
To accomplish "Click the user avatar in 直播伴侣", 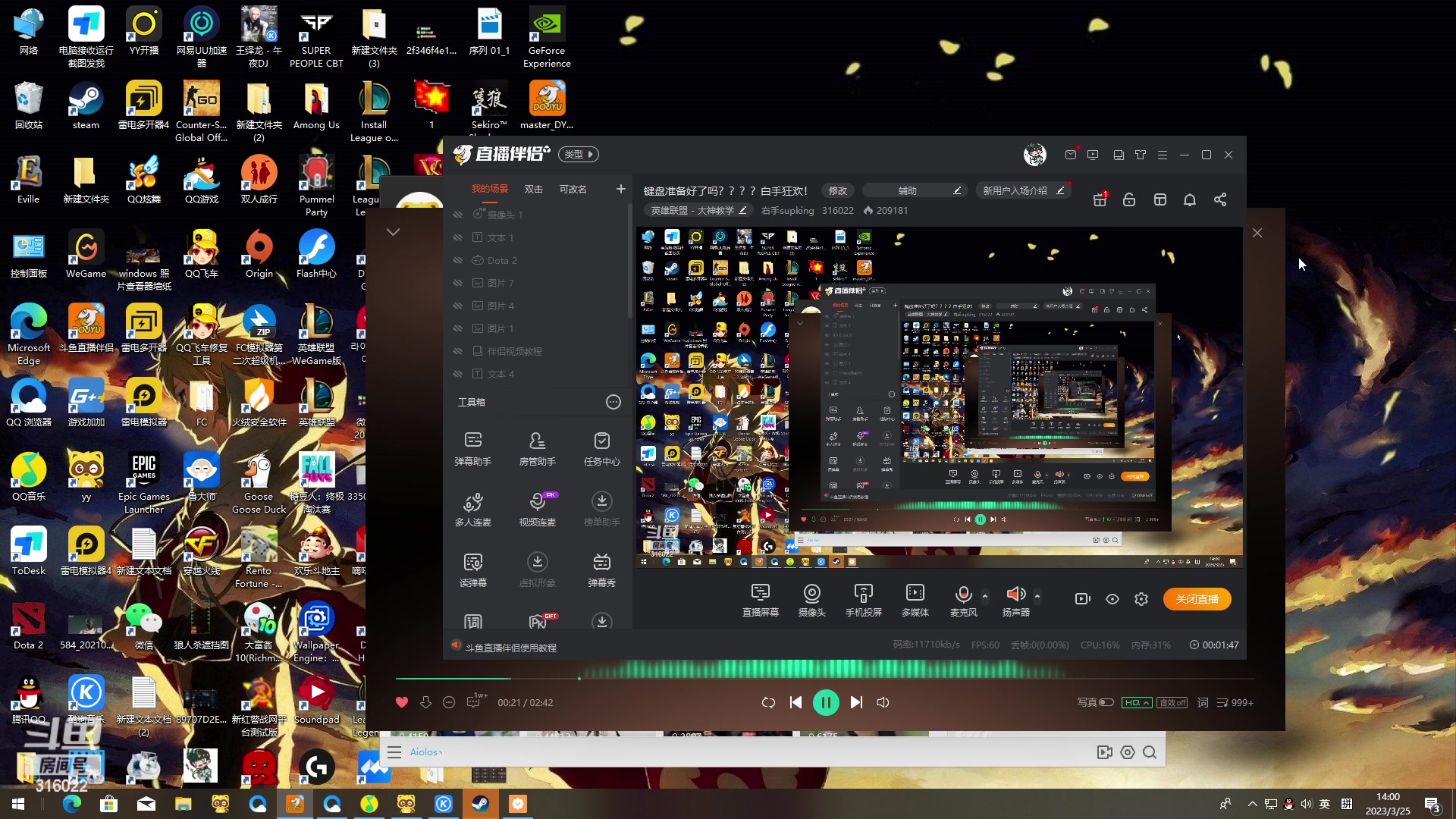I will [x=1034, y=155].
